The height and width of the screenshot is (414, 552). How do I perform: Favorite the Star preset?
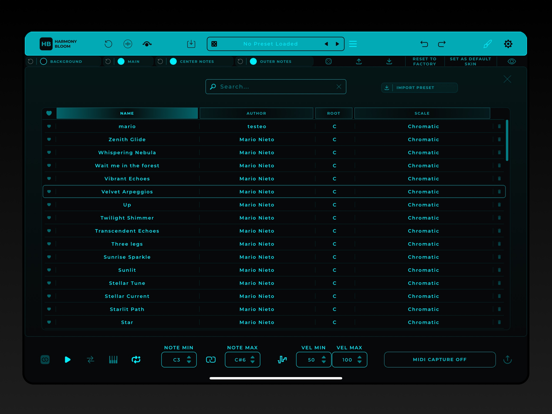click(49, 322)
